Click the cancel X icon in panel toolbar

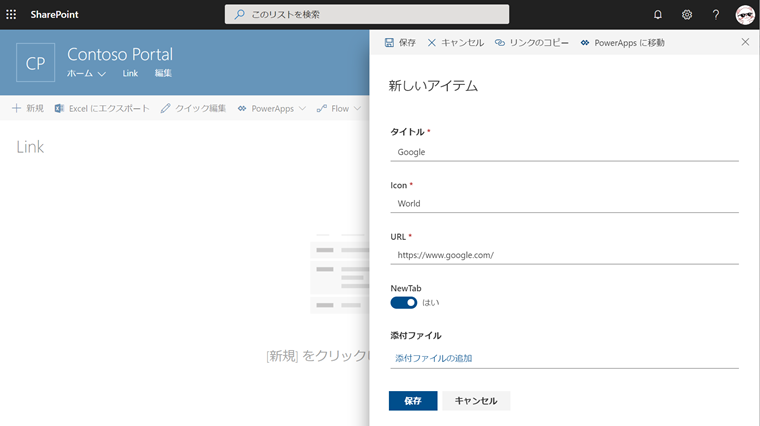coord(431,43)
